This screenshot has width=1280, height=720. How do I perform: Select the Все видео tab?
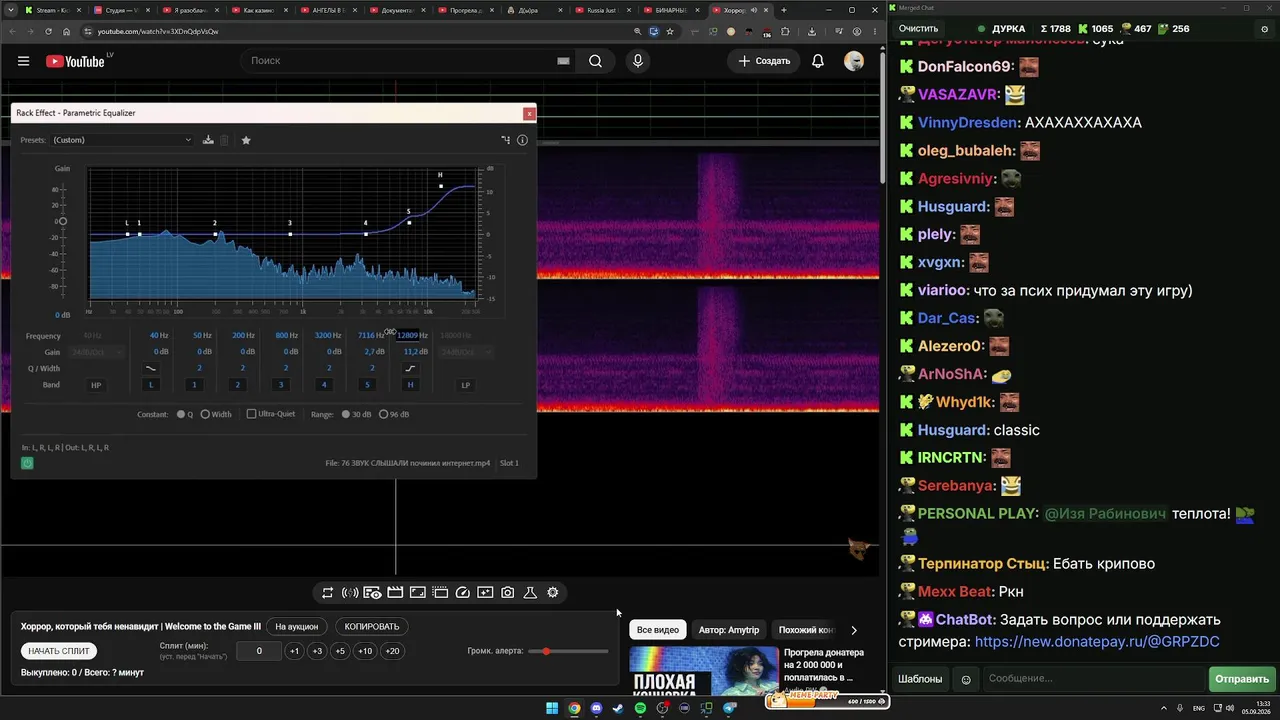point(658,630)
